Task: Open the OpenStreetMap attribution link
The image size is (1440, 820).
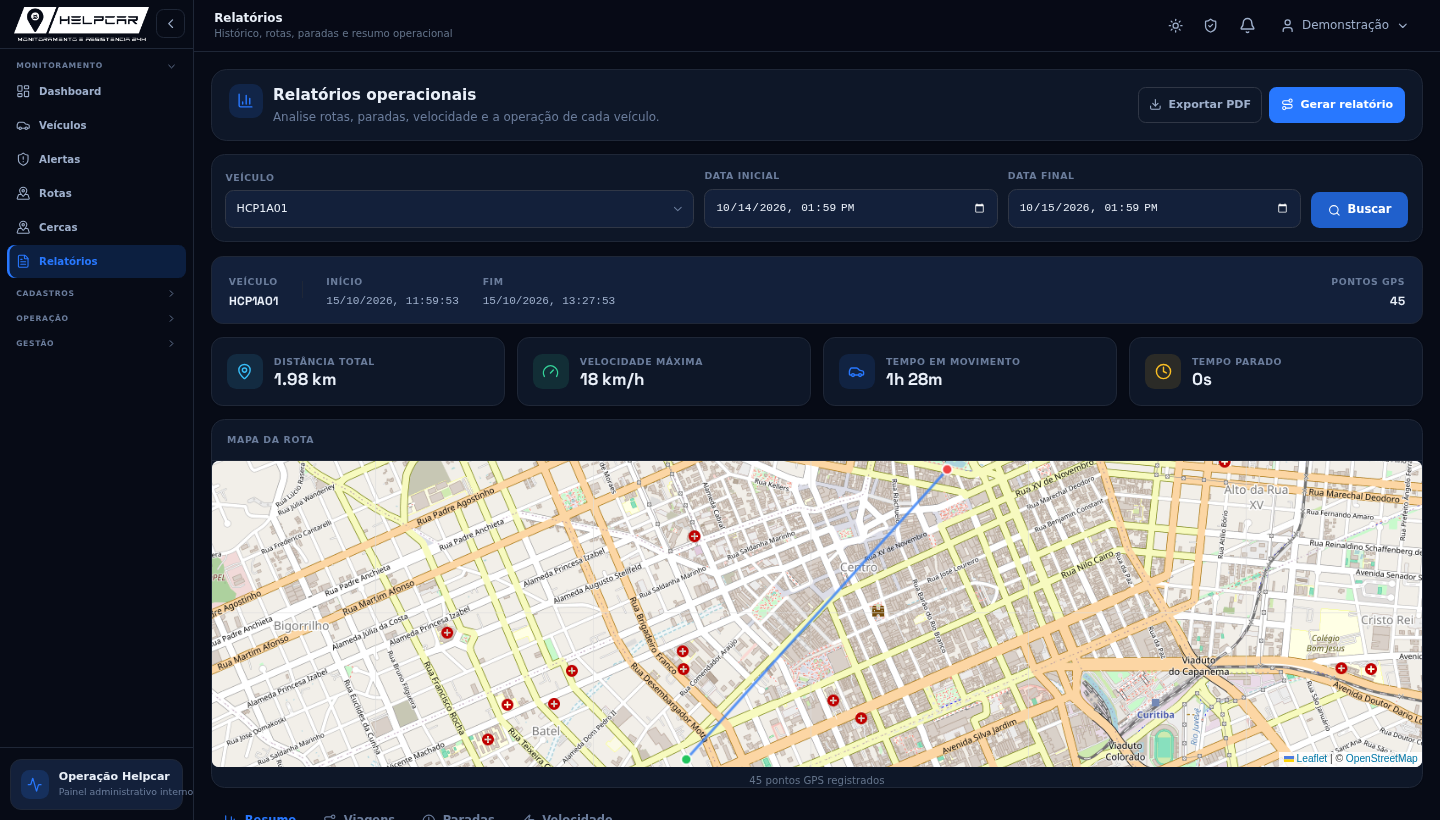Action: pyautogui.click(x=1381, y=759)
